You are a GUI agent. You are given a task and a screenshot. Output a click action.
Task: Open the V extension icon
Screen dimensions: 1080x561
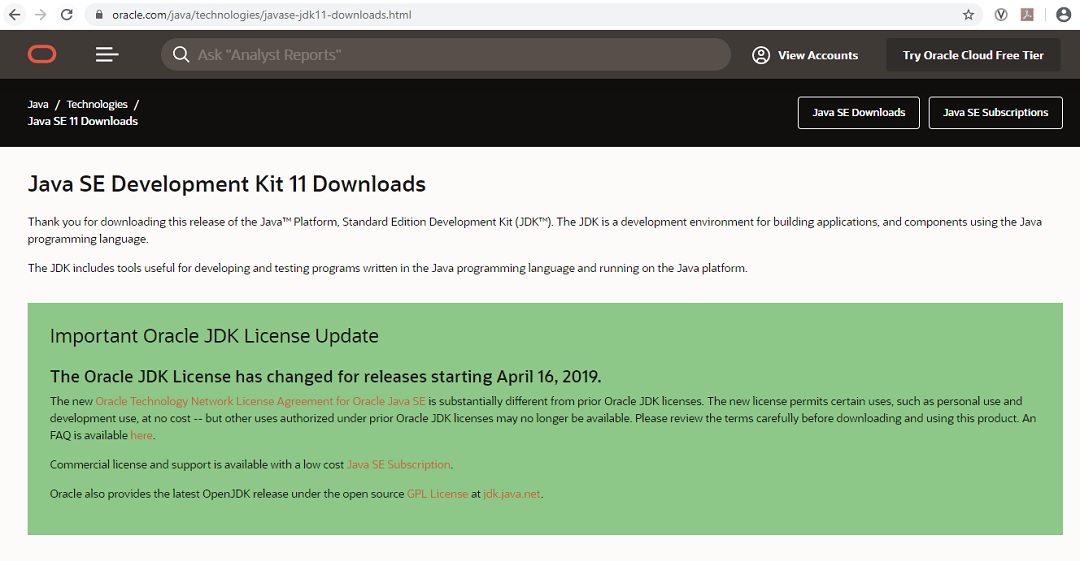(x=1001, y=14)
